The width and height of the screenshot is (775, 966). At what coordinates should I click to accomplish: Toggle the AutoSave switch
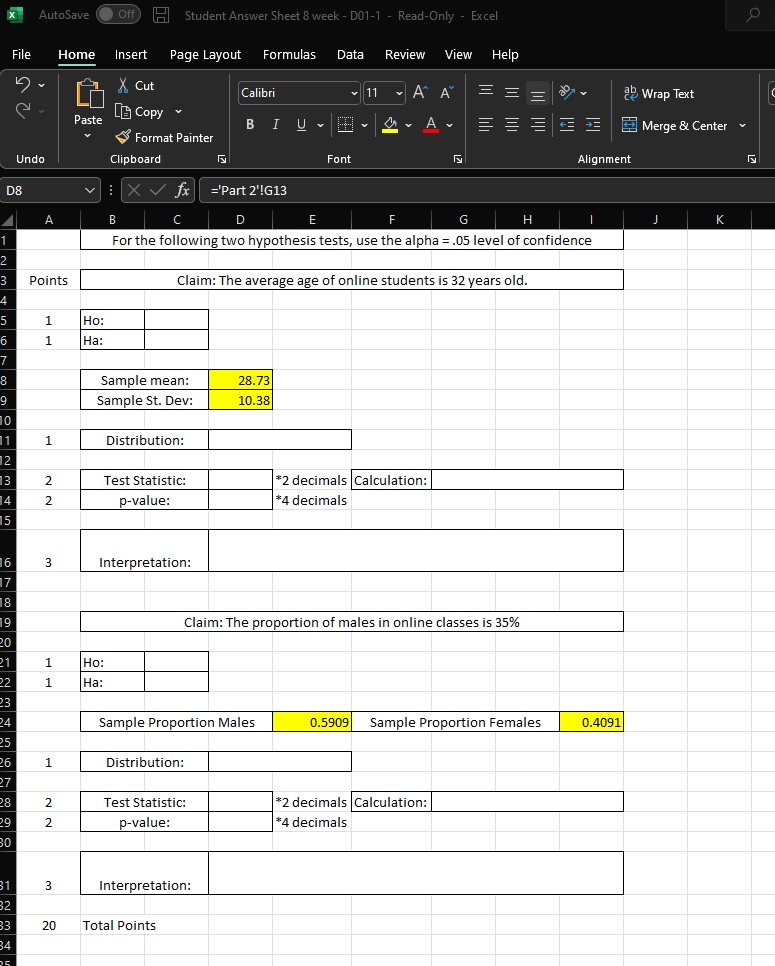click(118, 15)
